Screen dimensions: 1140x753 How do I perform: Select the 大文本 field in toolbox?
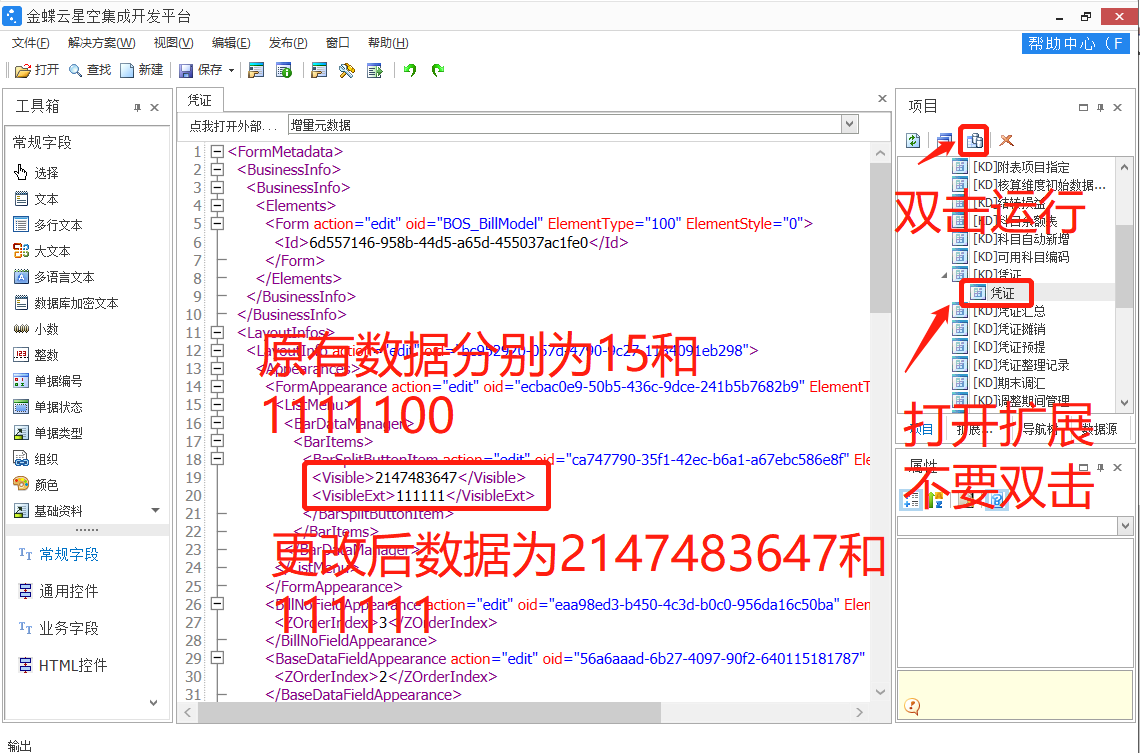coord(41,251)
